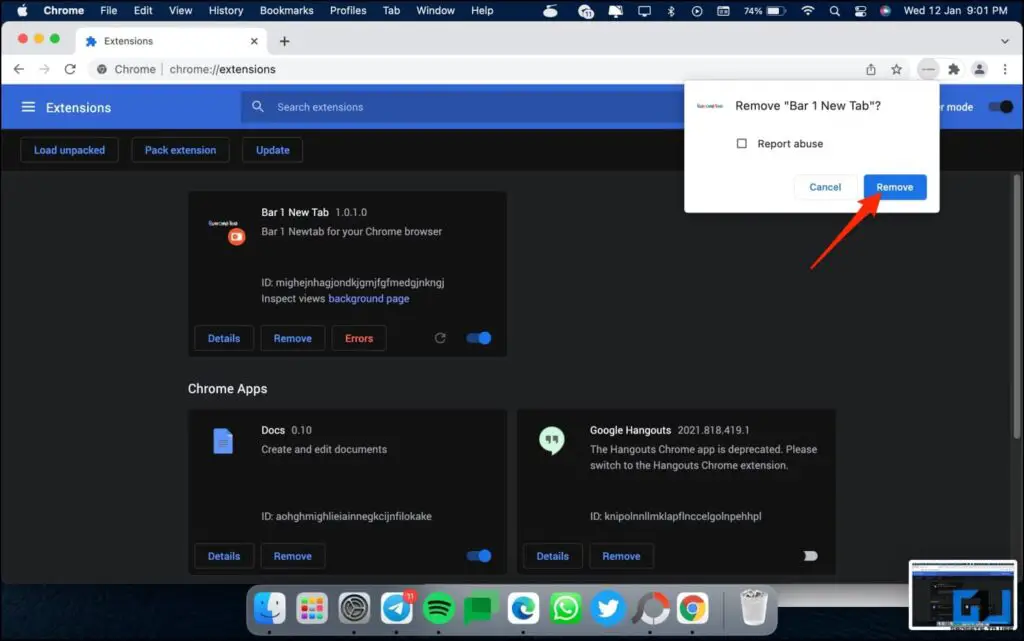Image resolution: width=1024 pixels, height=641 pixels.
Task: Open Wi-Fi status in the menu bar
Action: 808,10
